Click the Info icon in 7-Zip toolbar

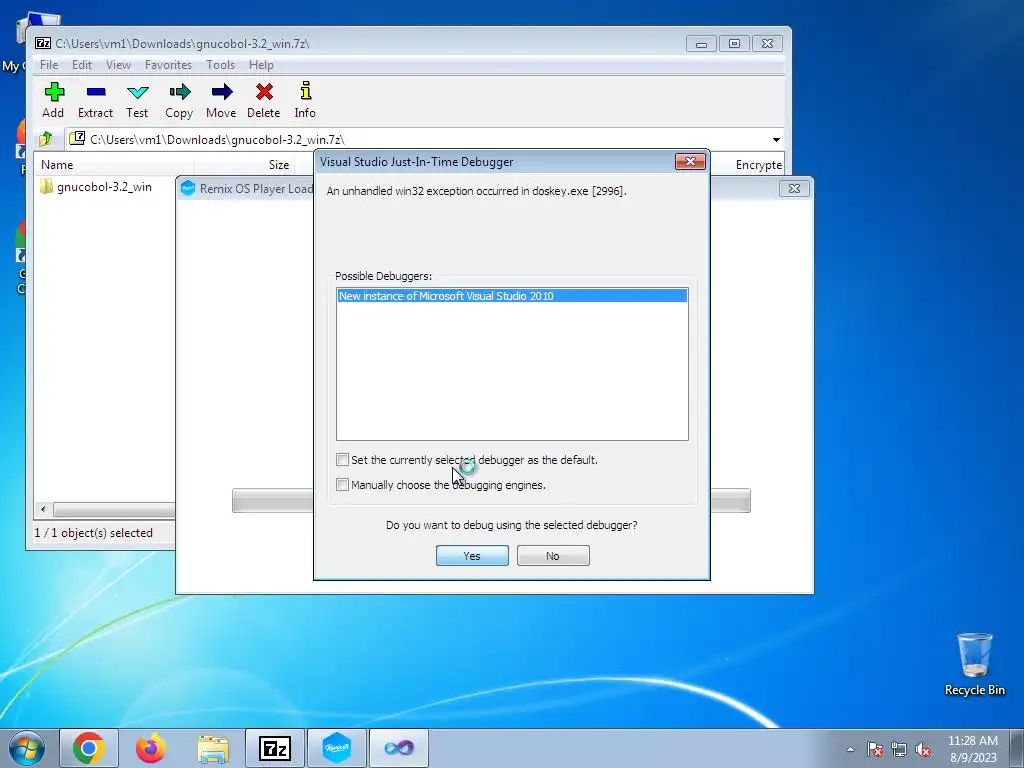tap(305, 100)
